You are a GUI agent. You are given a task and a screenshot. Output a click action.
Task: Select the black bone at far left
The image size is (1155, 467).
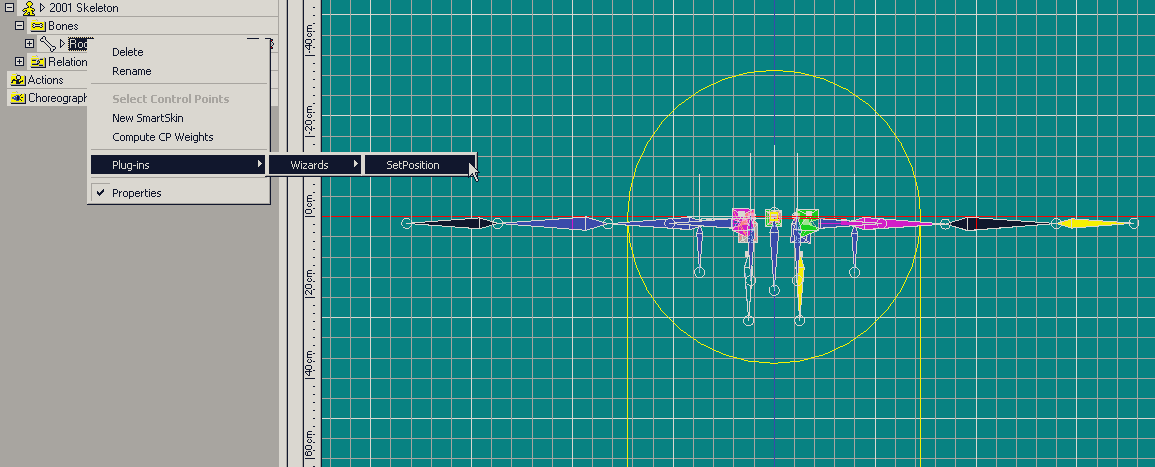click(451, 223)
